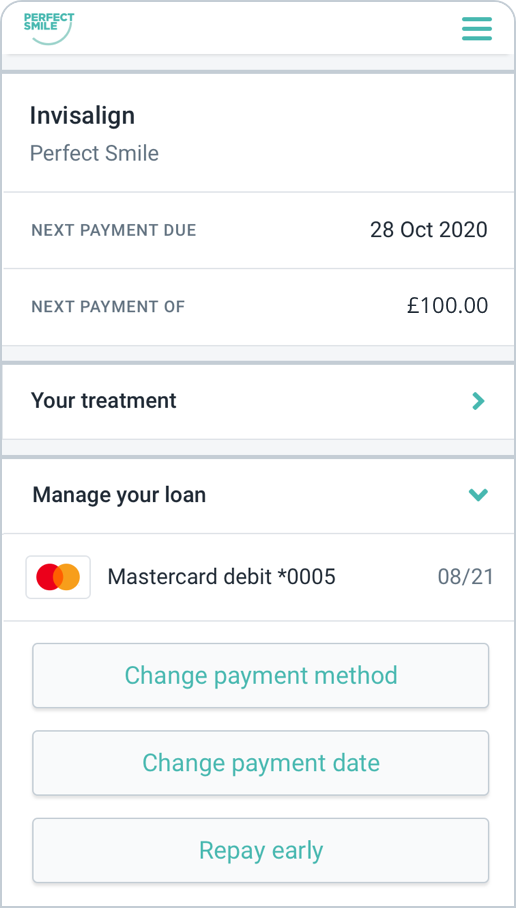Click the Change payment method button

click(261, 675)
